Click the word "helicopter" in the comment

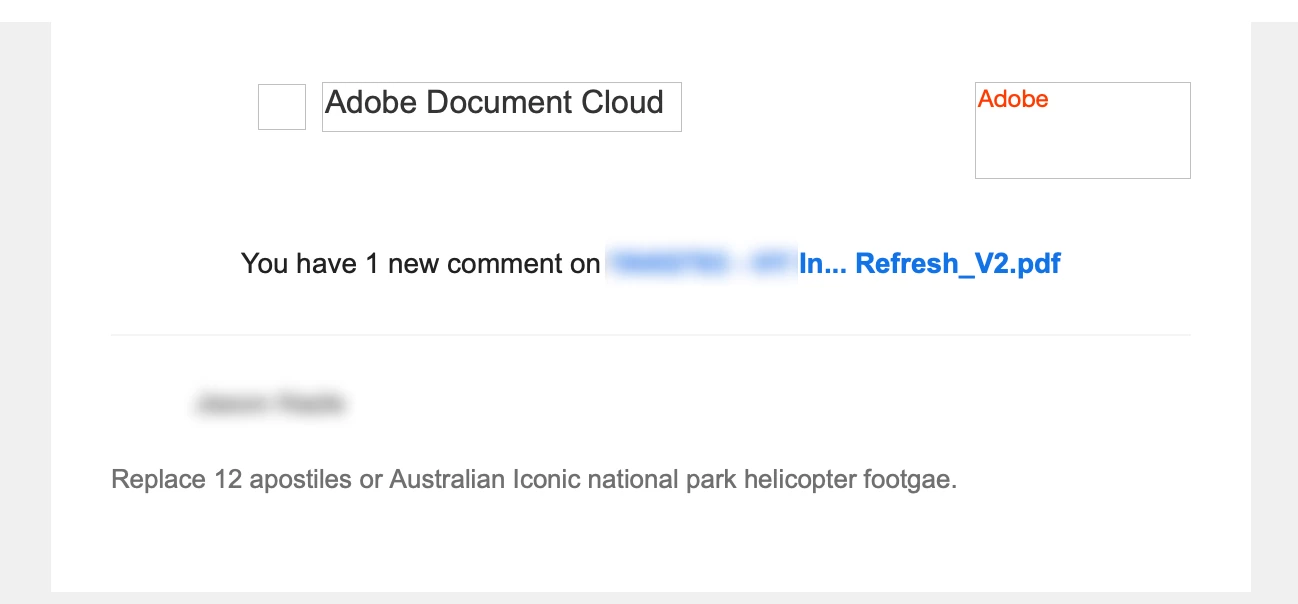(x=794, y=480)
